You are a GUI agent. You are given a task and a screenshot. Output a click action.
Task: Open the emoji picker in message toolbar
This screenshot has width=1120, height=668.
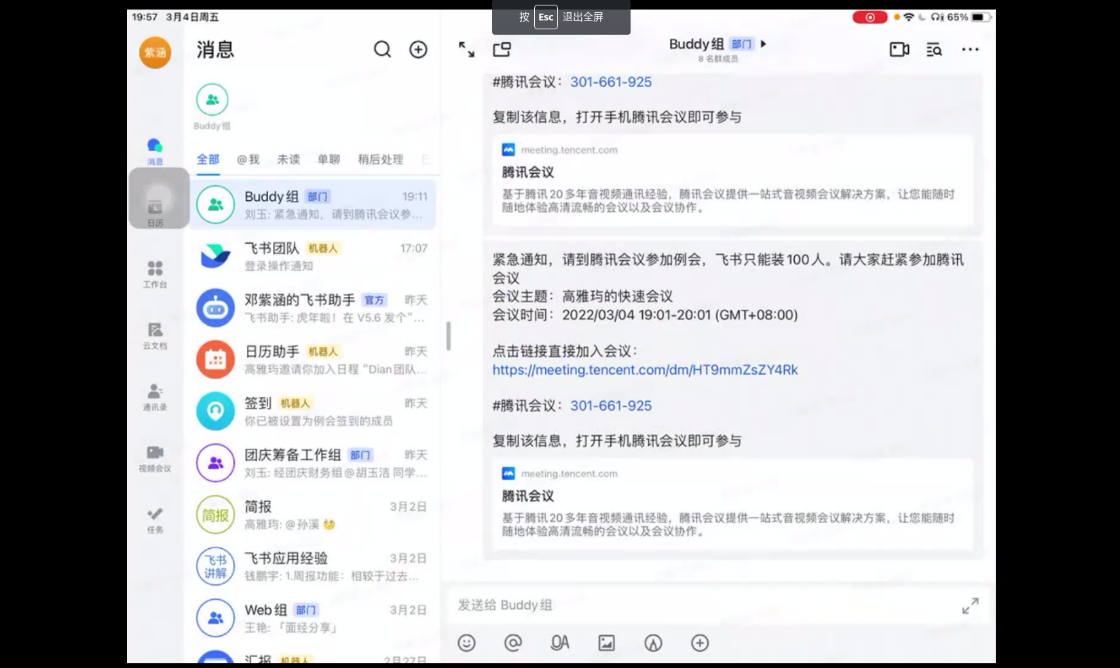point(466,643)
